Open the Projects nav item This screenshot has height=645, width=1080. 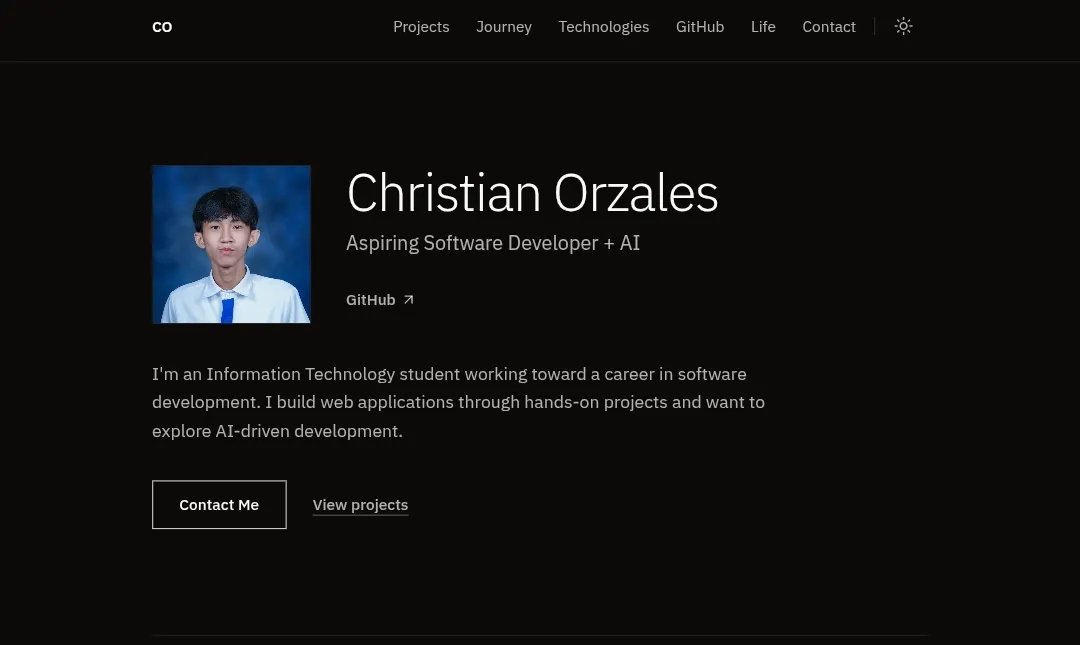[421, 27]
